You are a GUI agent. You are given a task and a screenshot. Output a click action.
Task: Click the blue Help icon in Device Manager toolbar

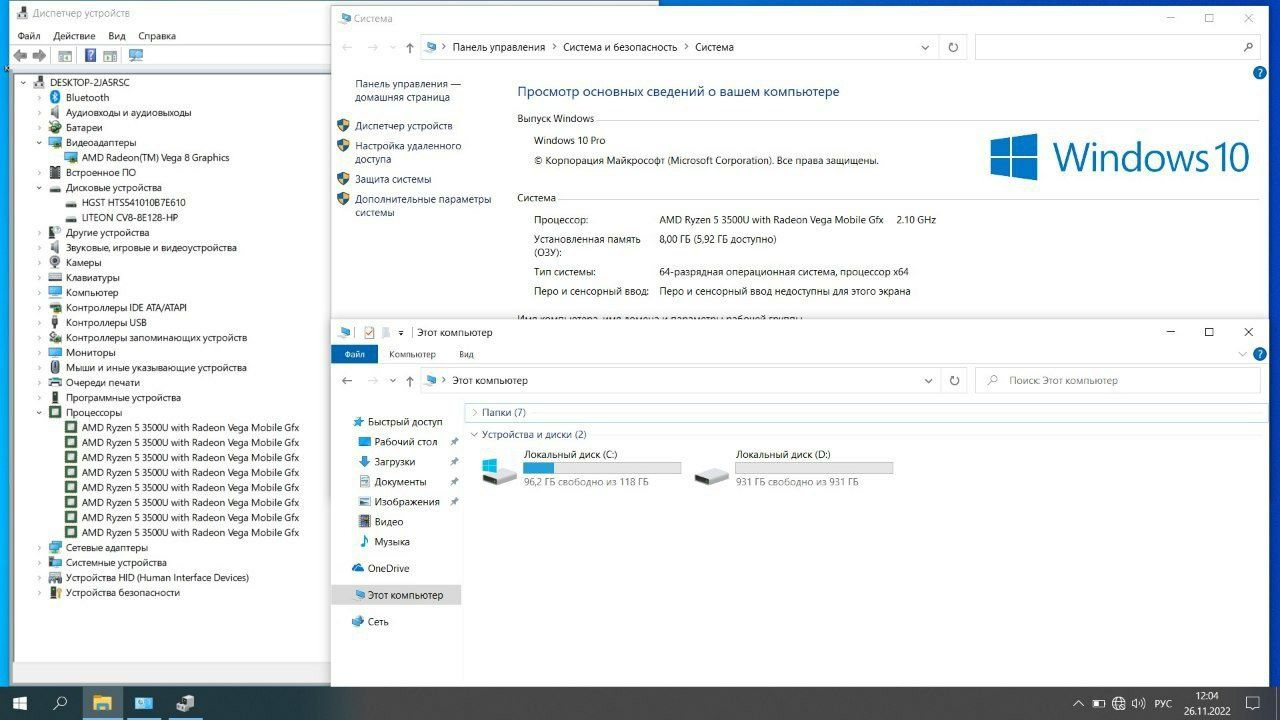click(x=90, y=56)
